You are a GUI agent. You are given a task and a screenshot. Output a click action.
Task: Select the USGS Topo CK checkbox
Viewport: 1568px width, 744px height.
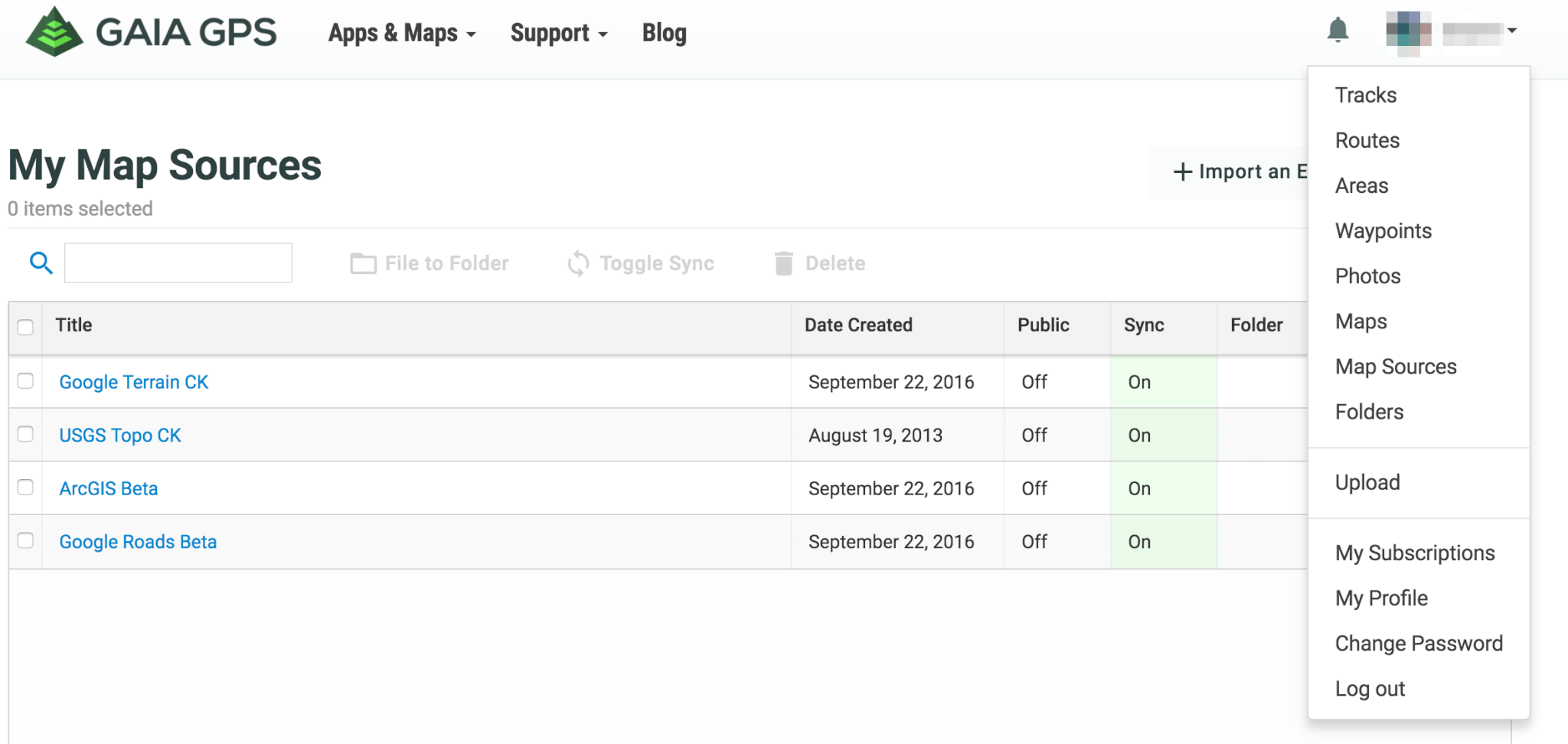pos(25,434)
